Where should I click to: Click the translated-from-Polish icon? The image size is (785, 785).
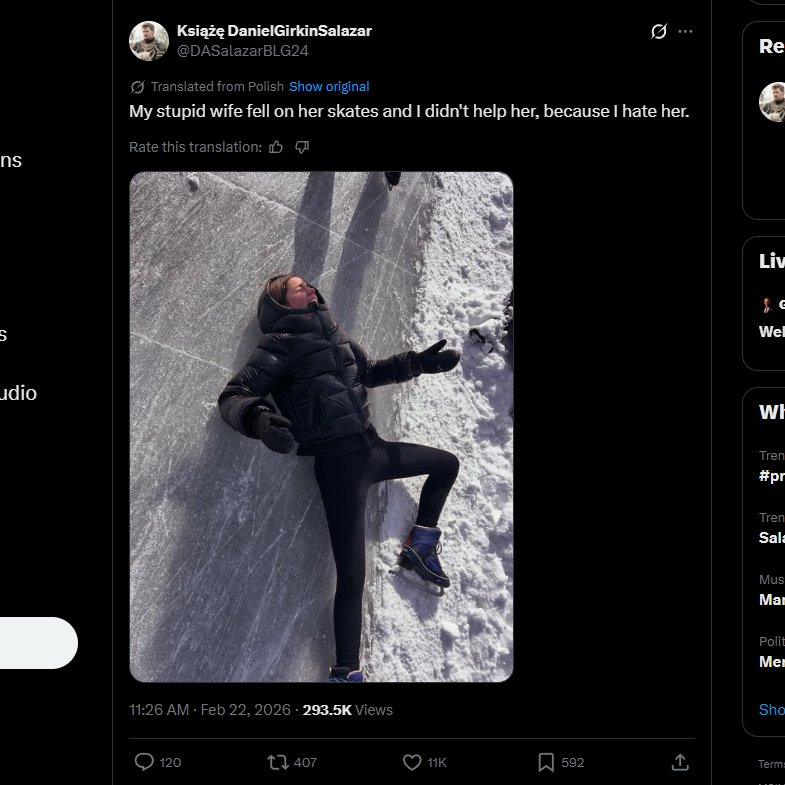(137, 87)
